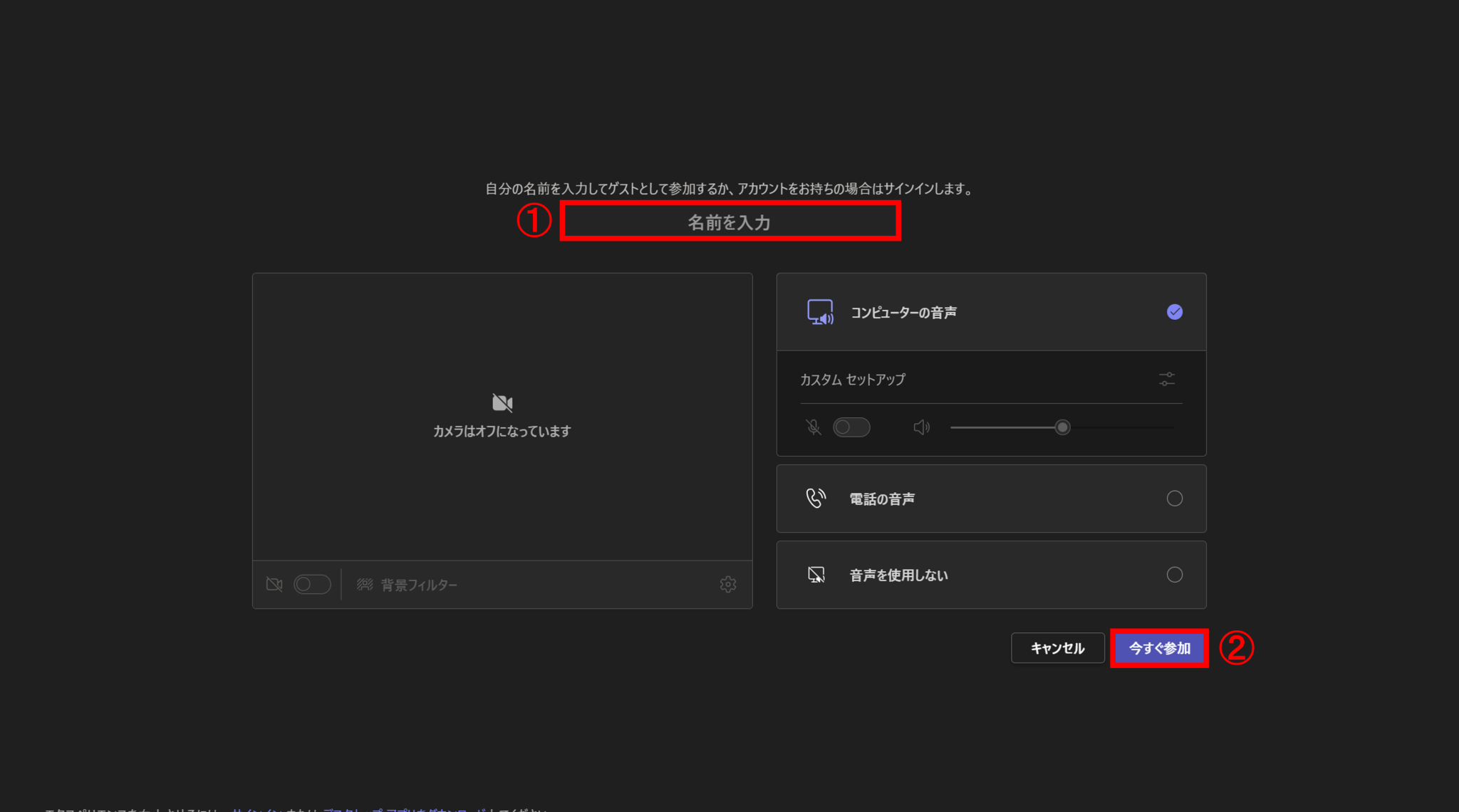Viewport: 1459px width, 812px height.
Task: Click the キャンセル button
Action: coord(1057,648)
